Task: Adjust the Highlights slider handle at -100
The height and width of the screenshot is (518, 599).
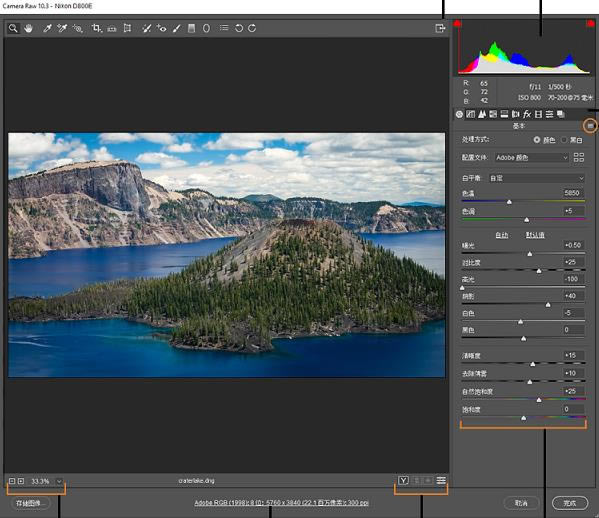Action: tap(462, 288)
